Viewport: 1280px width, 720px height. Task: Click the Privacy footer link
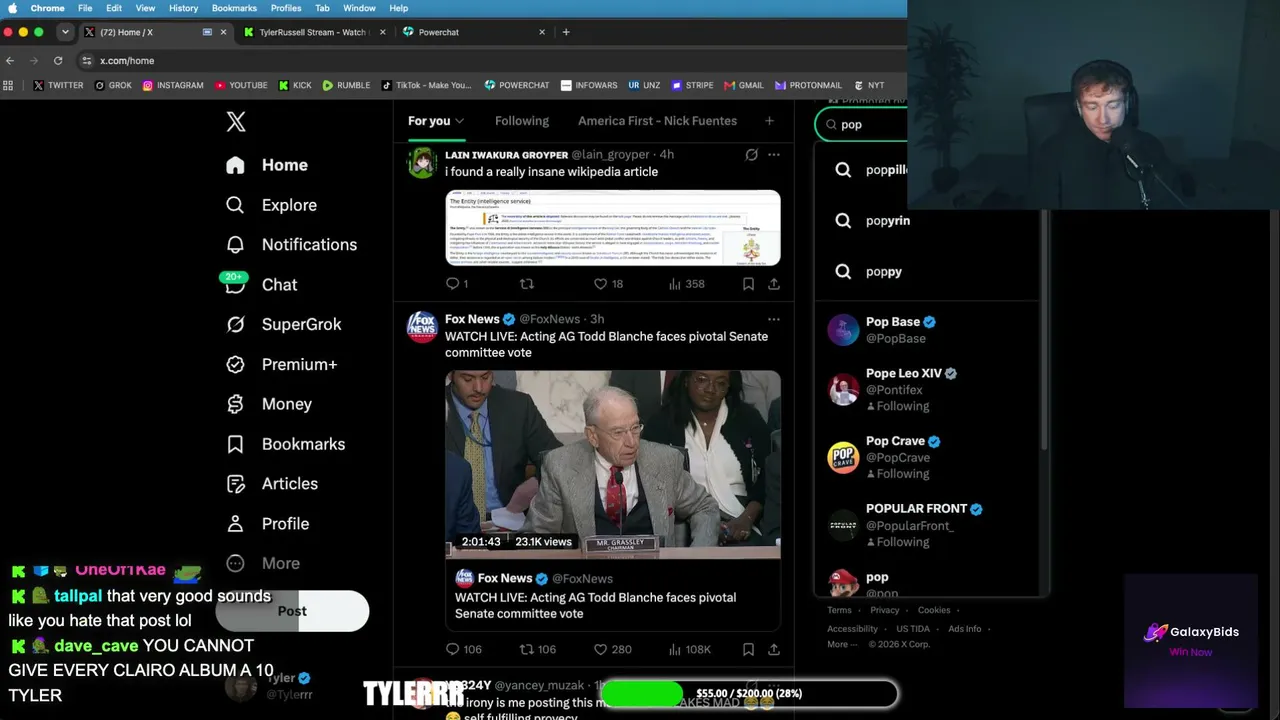click(x=884, y=610)
